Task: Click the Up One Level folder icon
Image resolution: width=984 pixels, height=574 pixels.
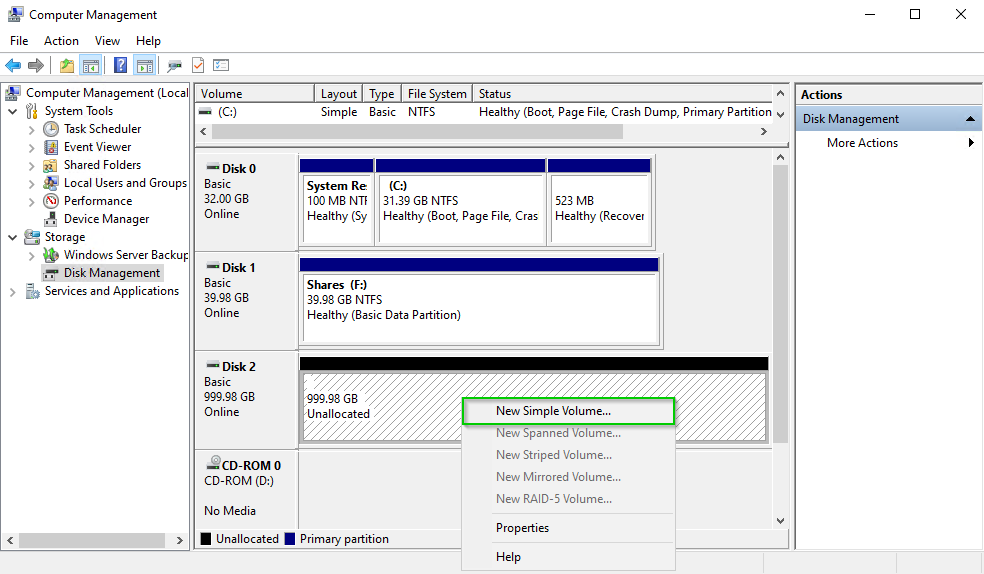Action: 66,66
